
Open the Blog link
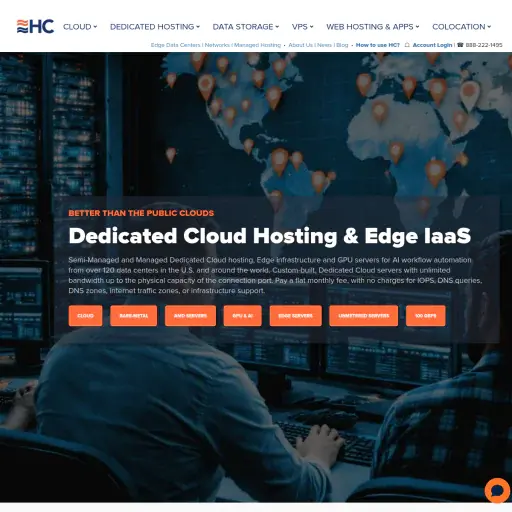tap(342, 45)
